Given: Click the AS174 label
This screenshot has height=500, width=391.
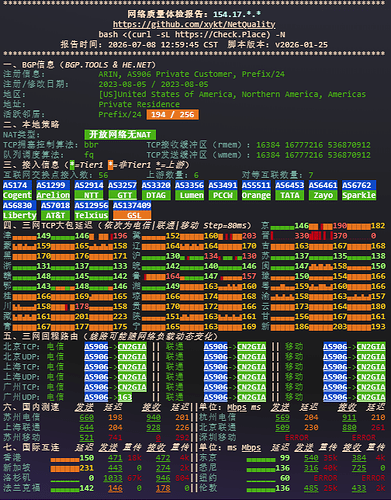Looking at the screenshot, I should click(x=17, y=185).
